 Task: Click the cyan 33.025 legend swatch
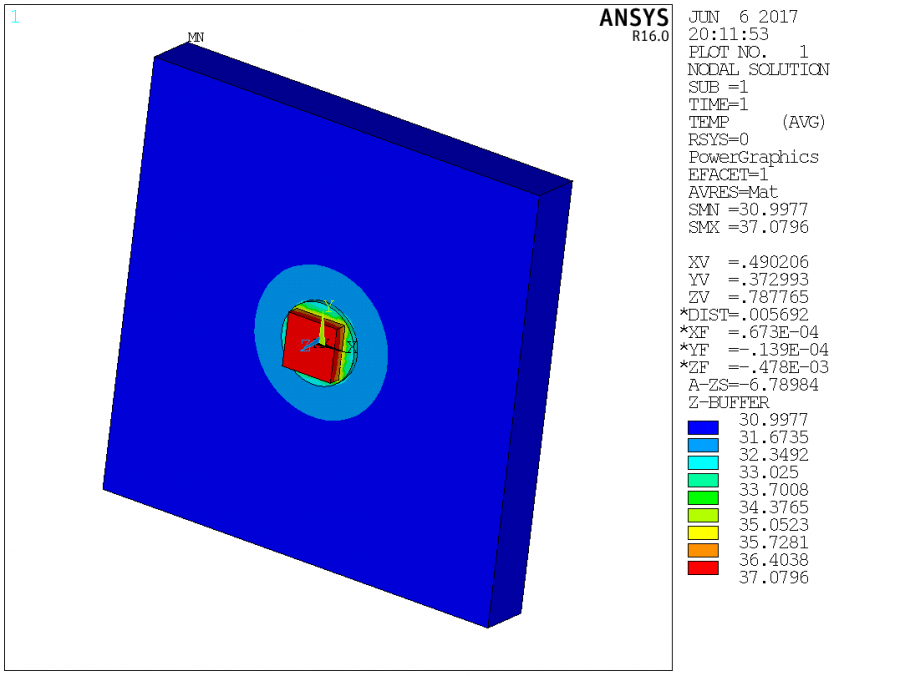[703, 463]
